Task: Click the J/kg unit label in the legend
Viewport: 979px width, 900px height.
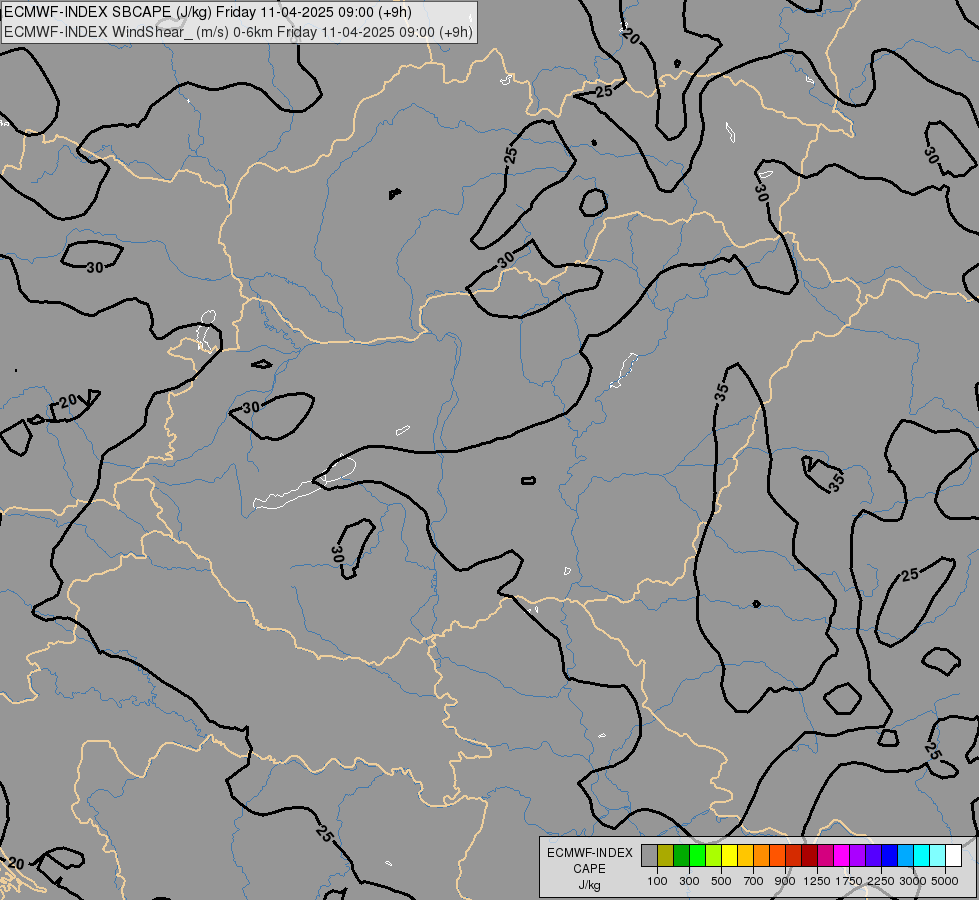Action: click(x=589, y=885)
